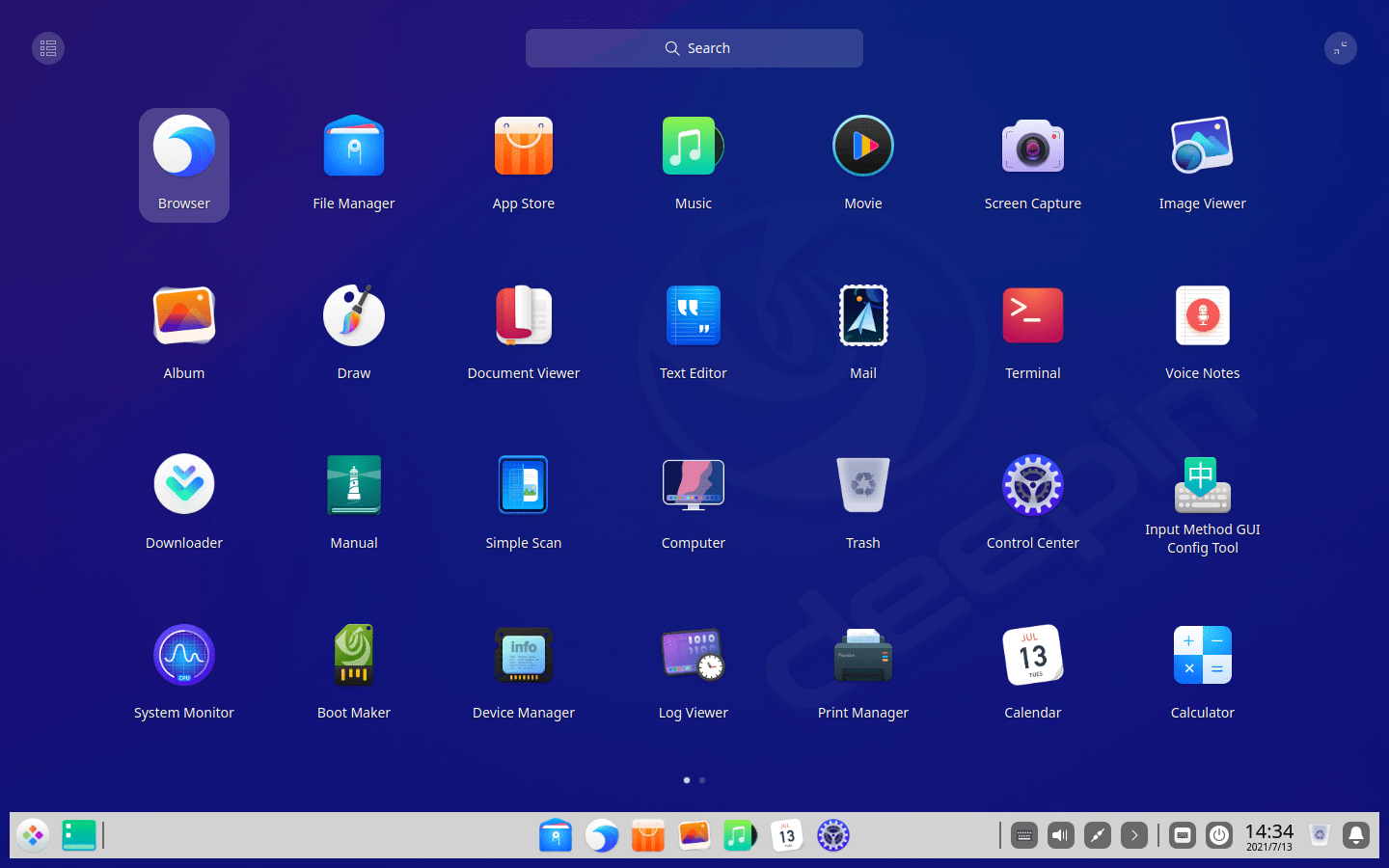
Task: Open the Terminal app
Action: click(x=1032, y=316)
